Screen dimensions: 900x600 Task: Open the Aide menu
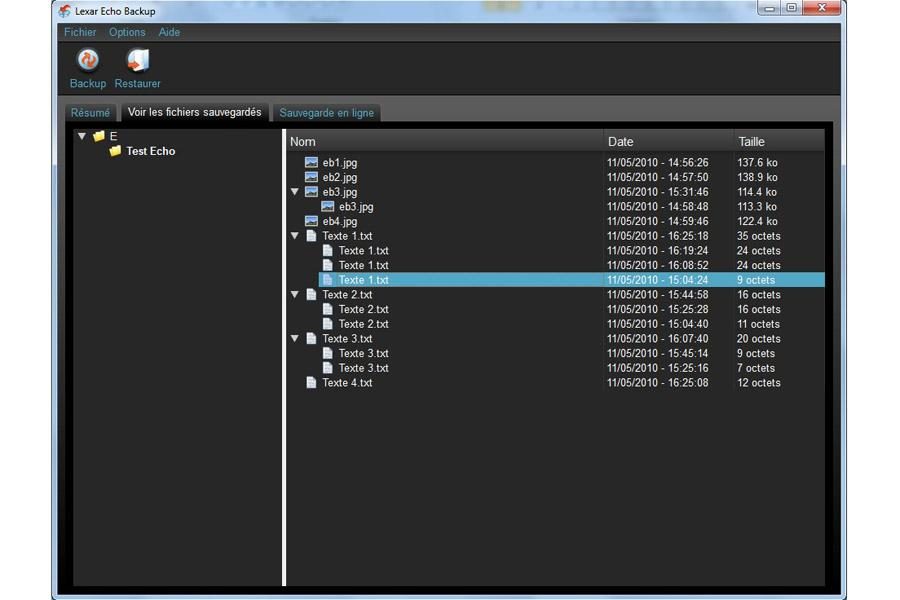pos(169,32)
